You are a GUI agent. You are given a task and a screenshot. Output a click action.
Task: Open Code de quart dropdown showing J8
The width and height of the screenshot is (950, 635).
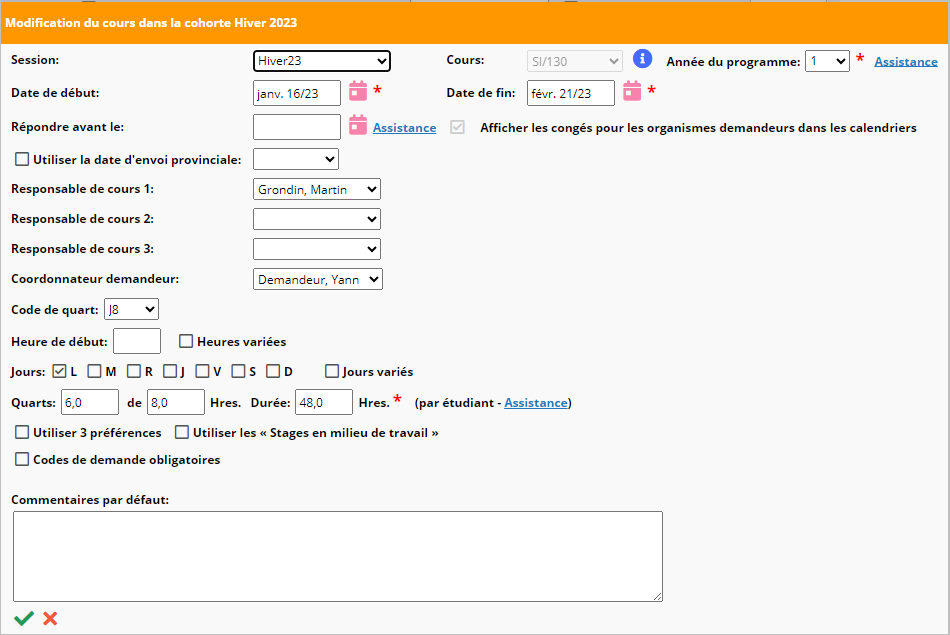131,310
